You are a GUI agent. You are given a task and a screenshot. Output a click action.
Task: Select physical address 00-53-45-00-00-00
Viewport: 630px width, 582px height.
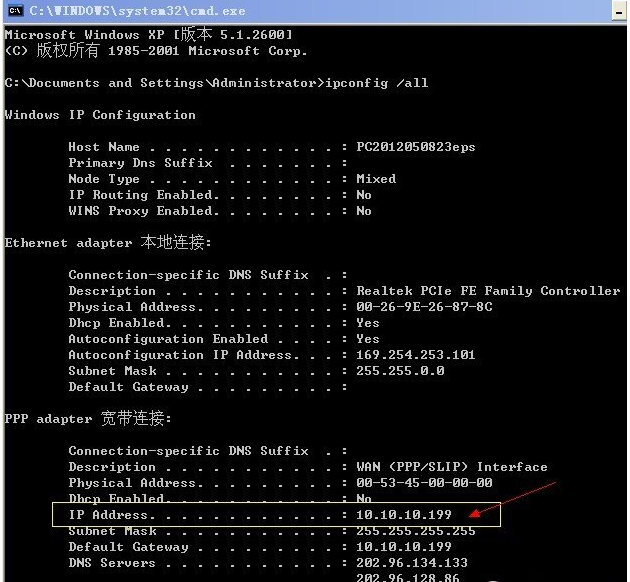(424, 482)
